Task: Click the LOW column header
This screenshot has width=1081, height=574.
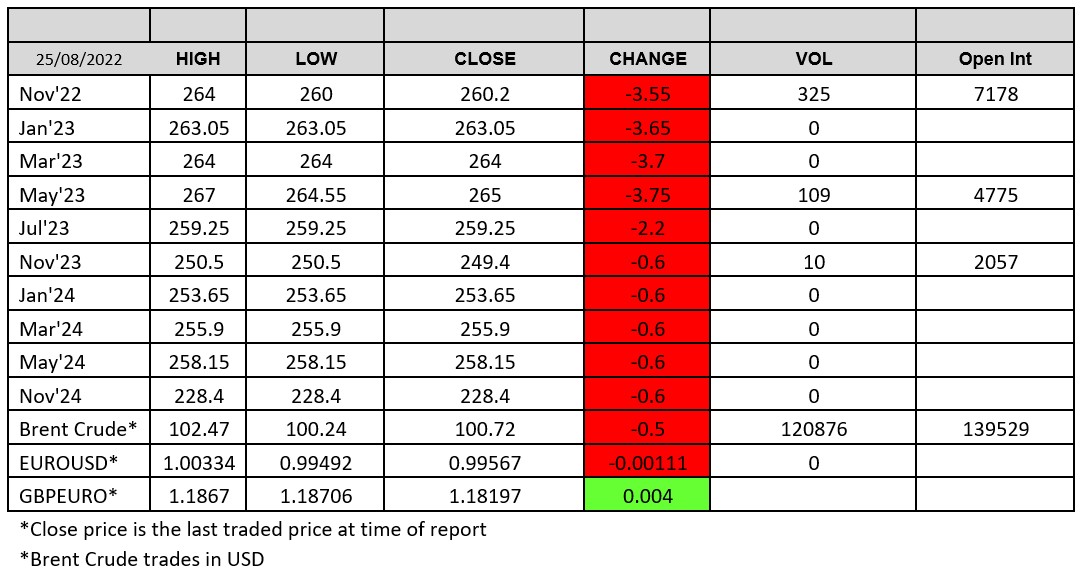Action: (316, 59)
